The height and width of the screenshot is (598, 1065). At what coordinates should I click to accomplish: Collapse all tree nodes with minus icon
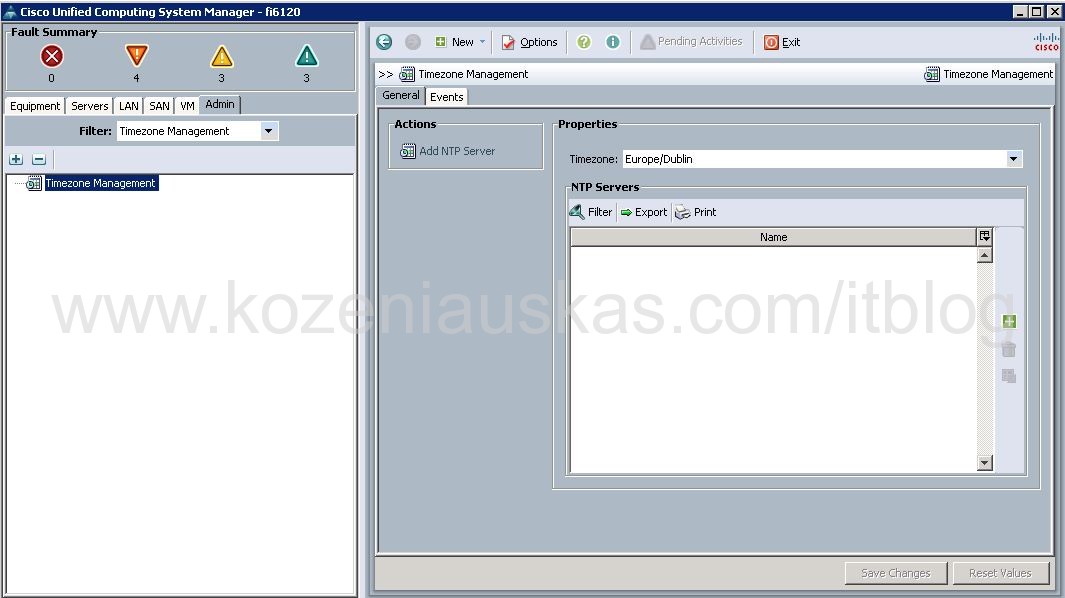(39, 160)
